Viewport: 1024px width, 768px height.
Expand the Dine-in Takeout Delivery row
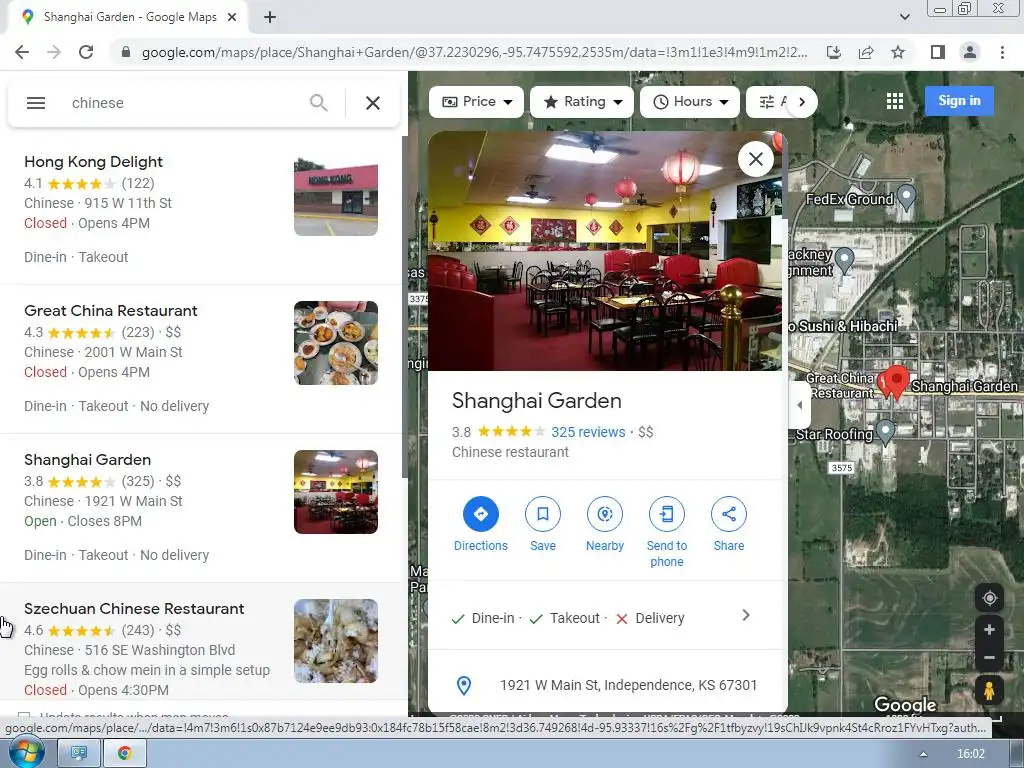[x=605, y=617]
